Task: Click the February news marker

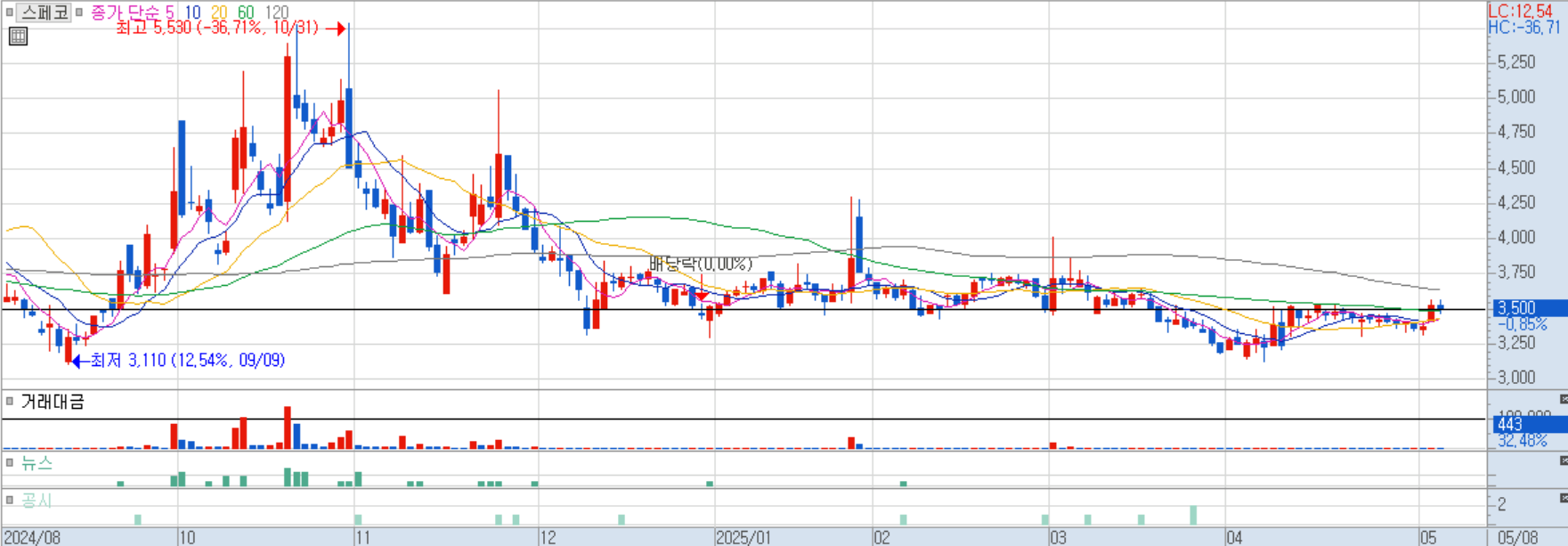Action: (903, 484)
